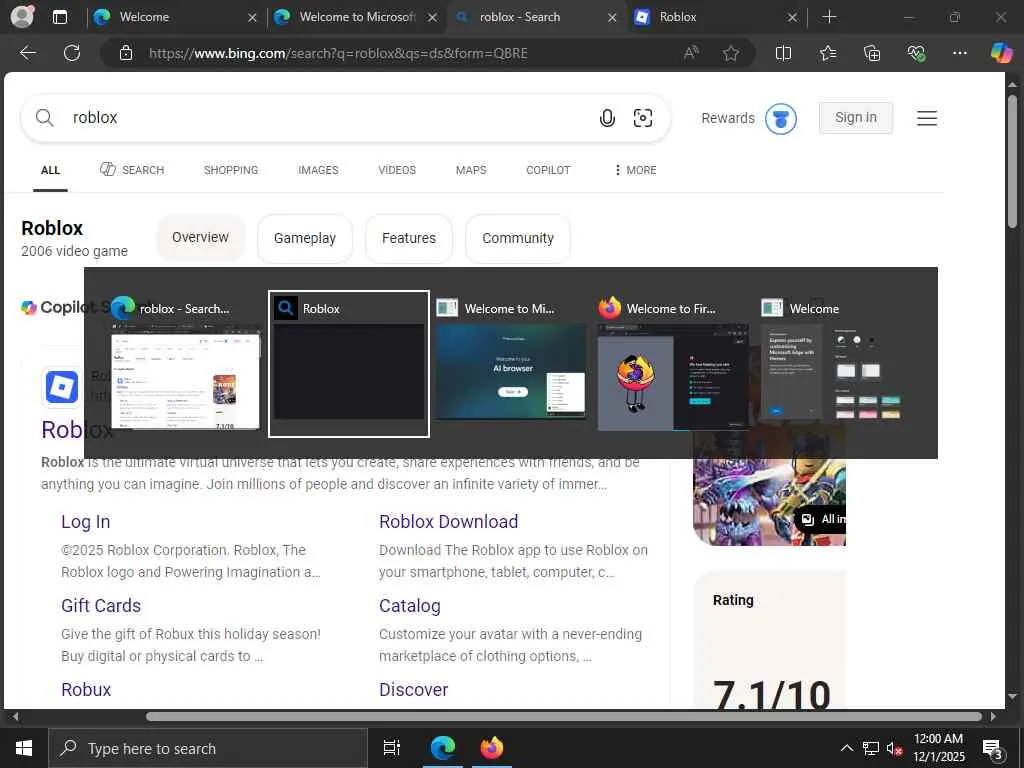Close the roblox - Search tab
Viewport: 1024px width, 768px height.
pyautogui.click(x=612, y=18)
